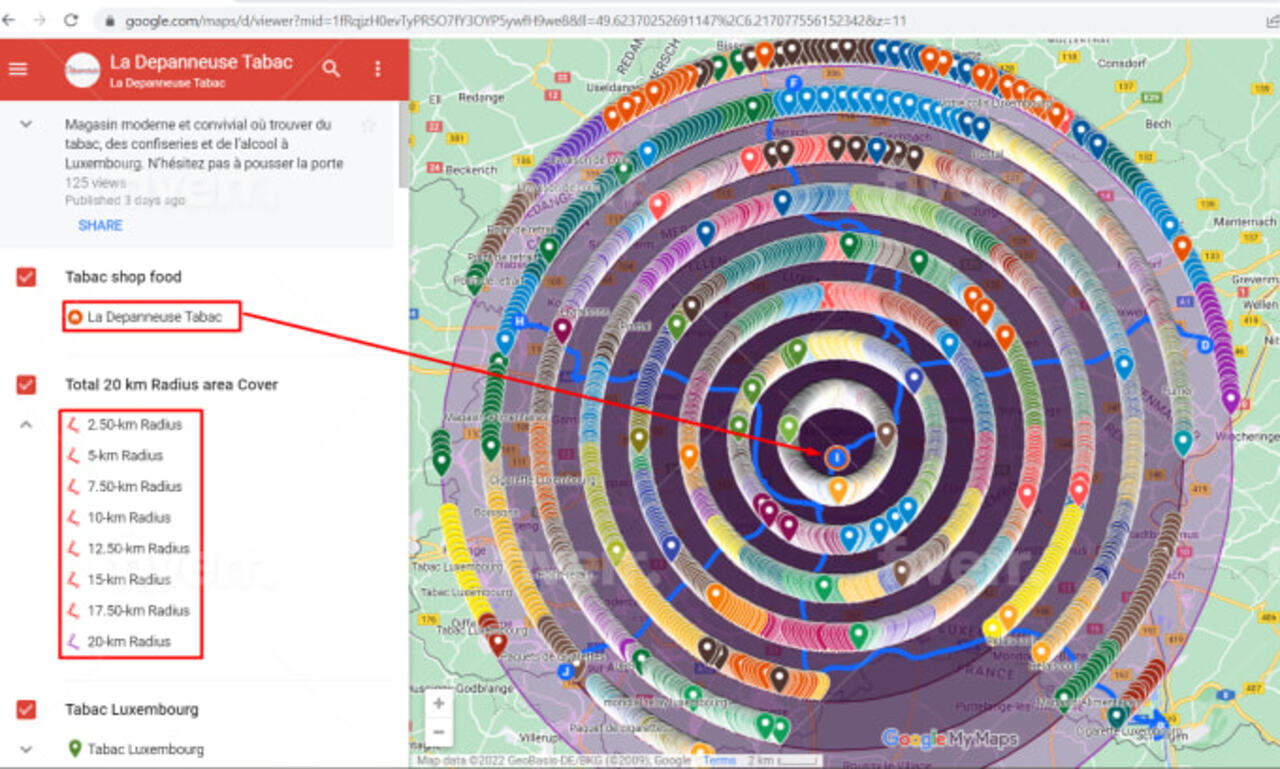
Task: Open the three-dot options menu
Action: click(x=377, y=68)
